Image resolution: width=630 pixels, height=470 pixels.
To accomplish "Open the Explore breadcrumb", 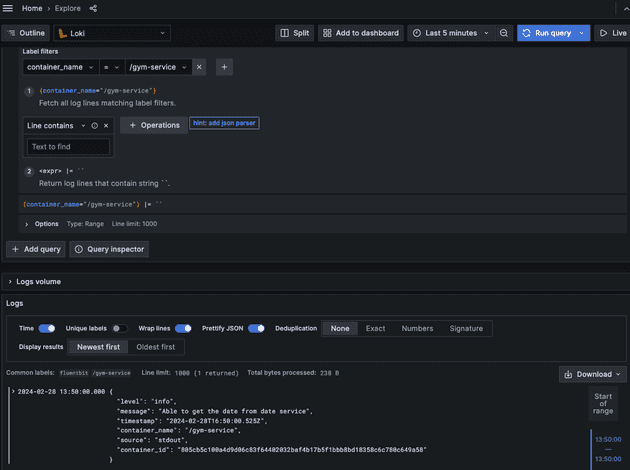I will click(68, 8).
